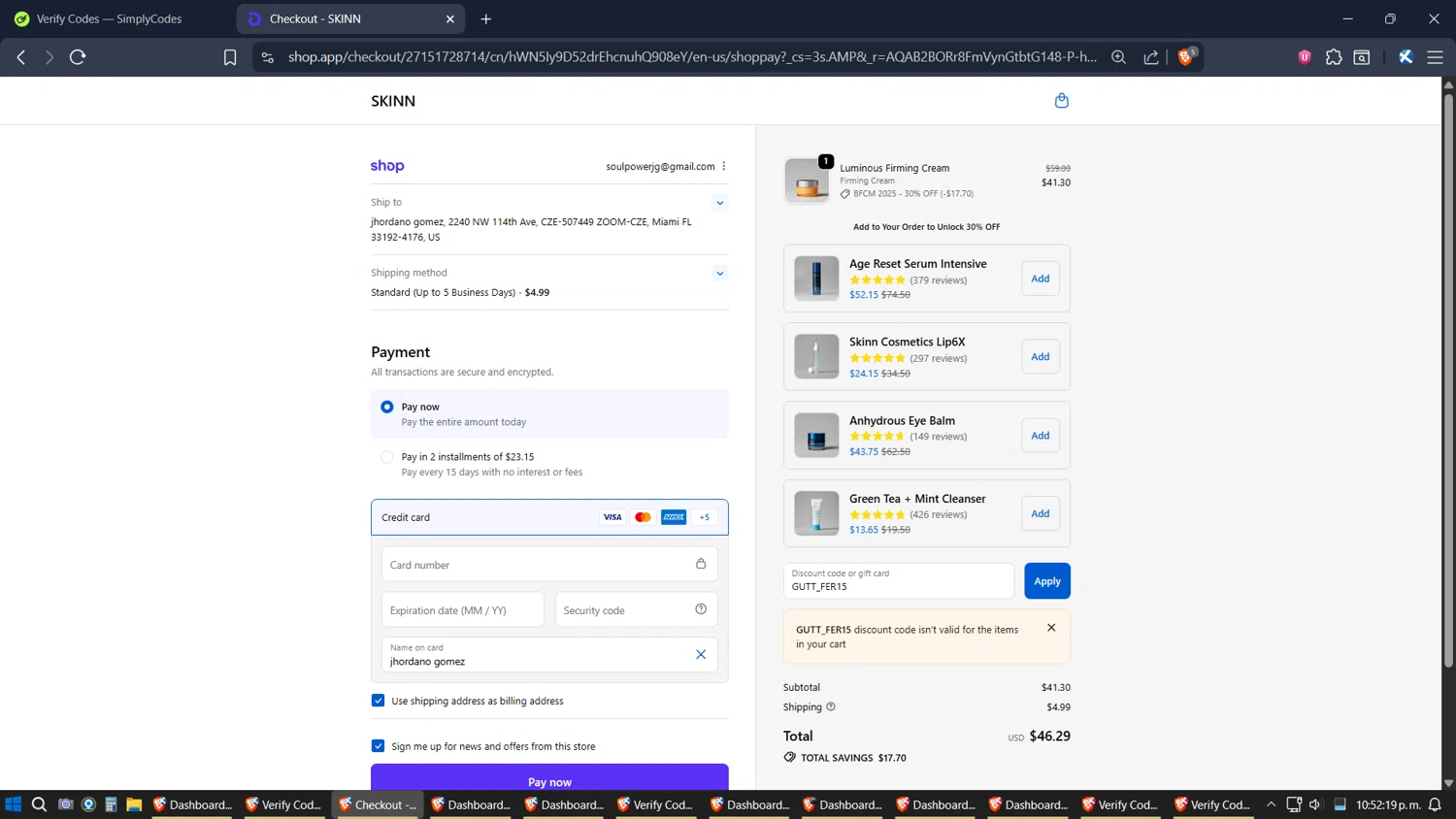Image resolution: width=1456 pixels, height=819 pixels.
Task: Uncheck Sign me up for news and offers
Action: 379,746
